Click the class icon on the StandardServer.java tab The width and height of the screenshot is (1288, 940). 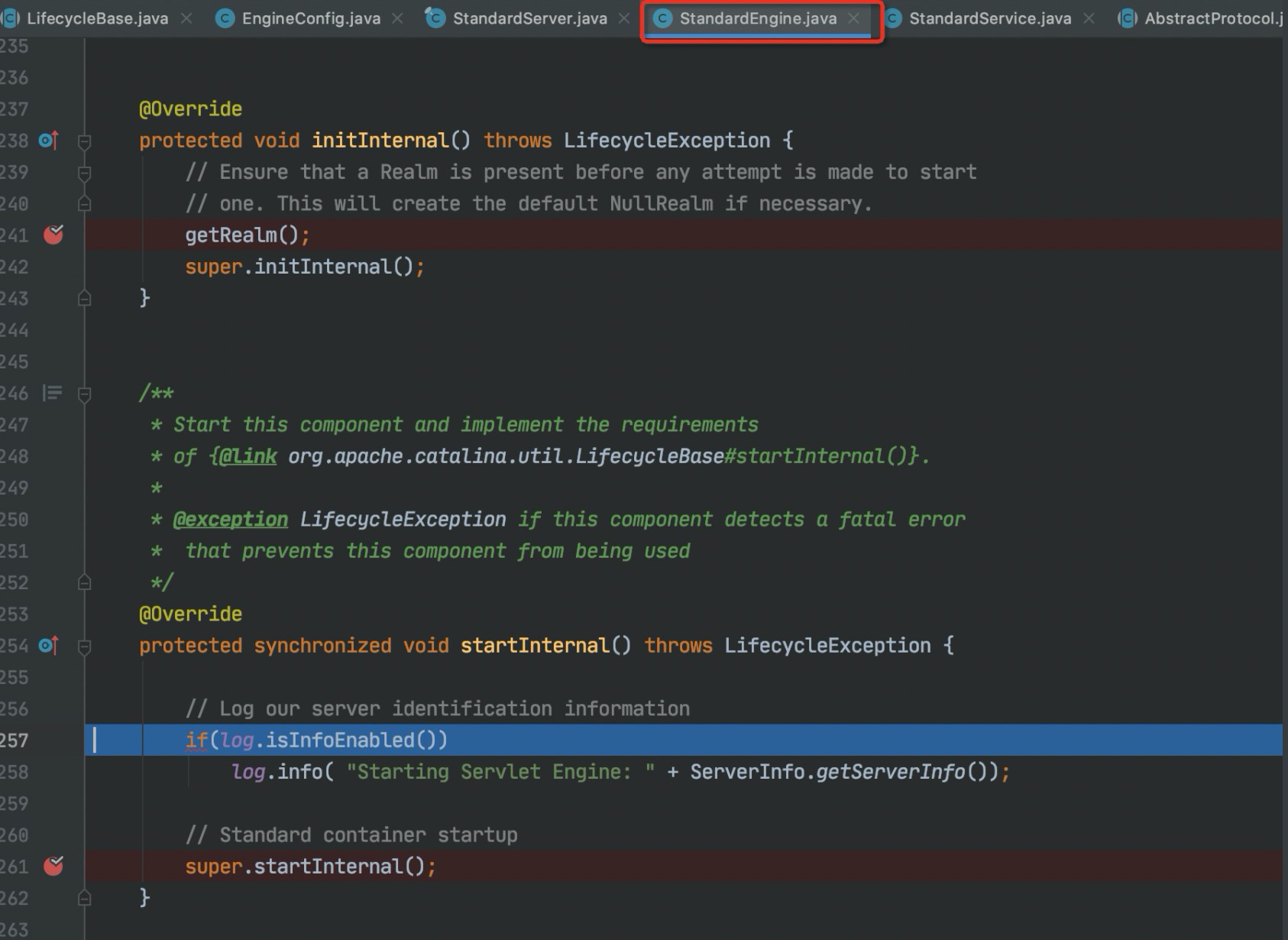coord(435,18)
